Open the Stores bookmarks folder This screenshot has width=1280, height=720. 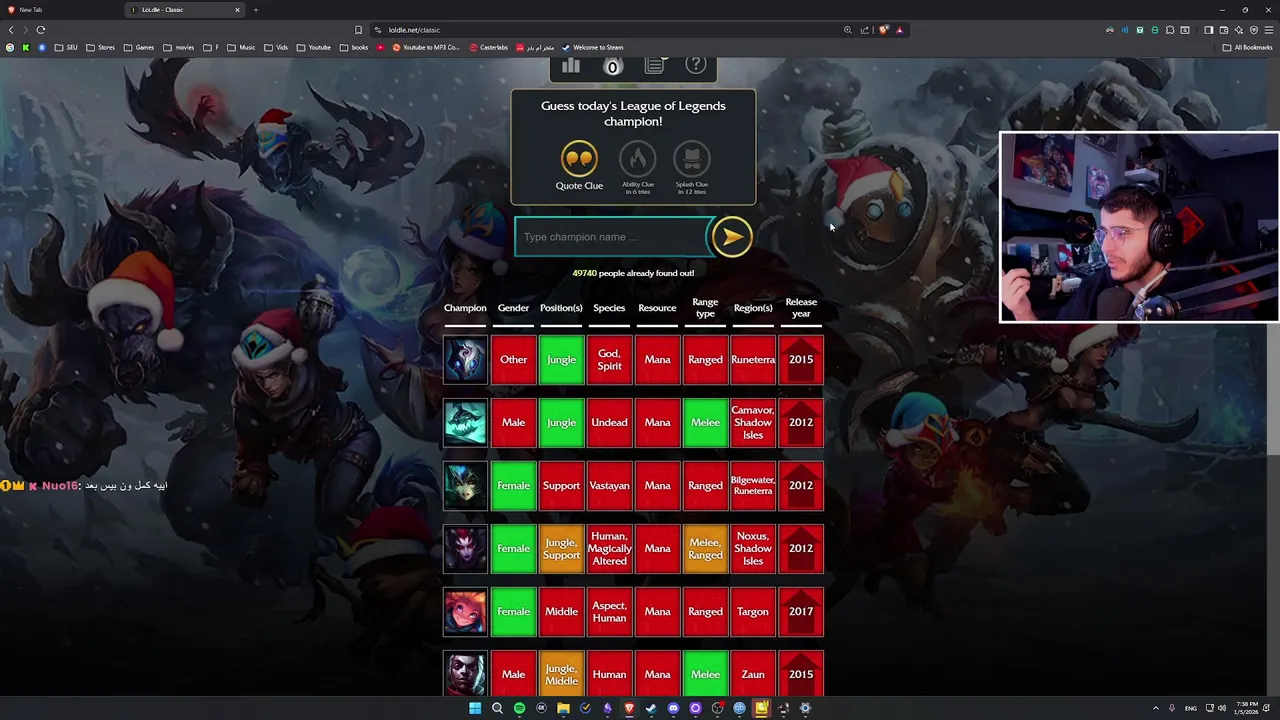coord(100,47)
